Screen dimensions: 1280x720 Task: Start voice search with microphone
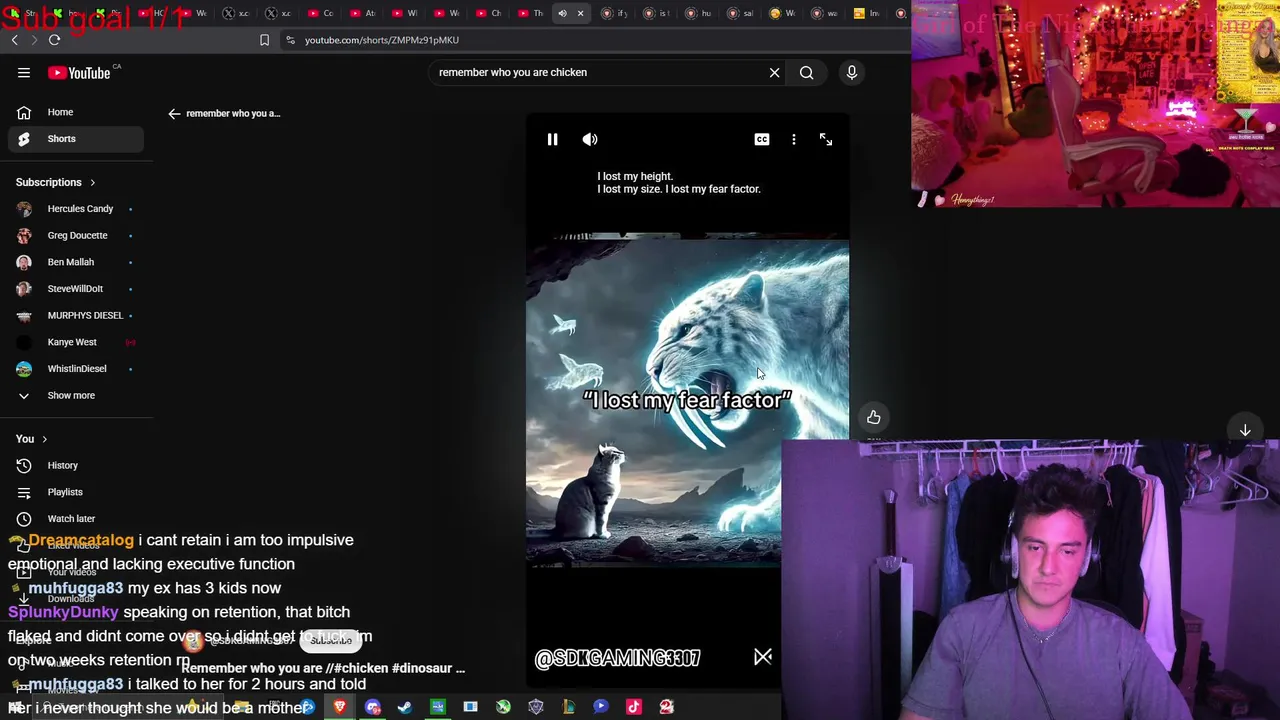(x=852, y=72)
